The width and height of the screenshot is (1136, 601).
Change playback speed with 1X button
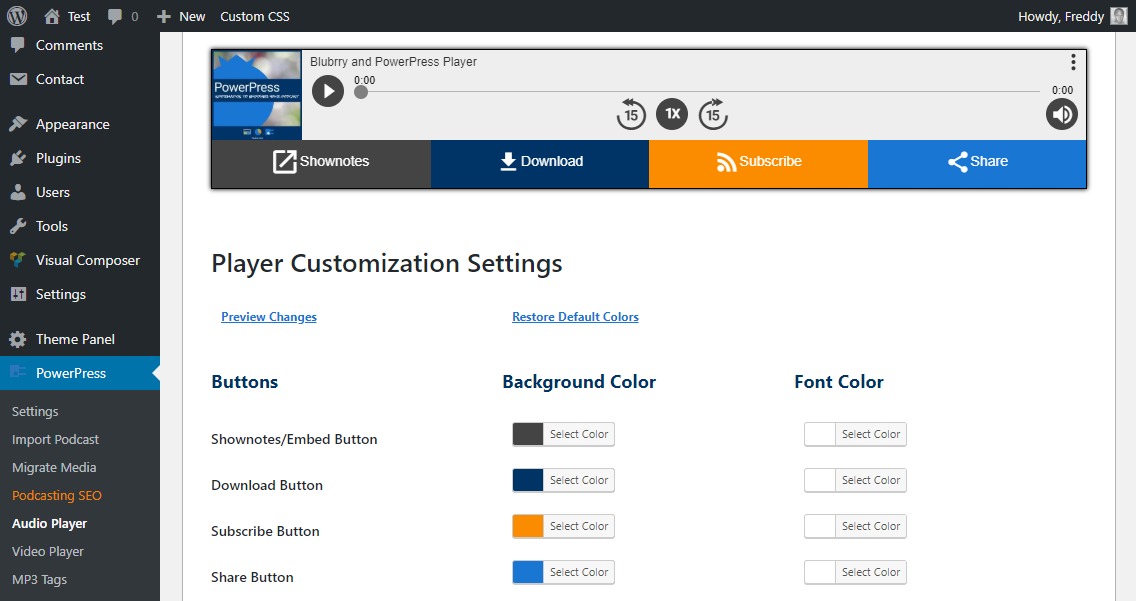coord(672,114)
